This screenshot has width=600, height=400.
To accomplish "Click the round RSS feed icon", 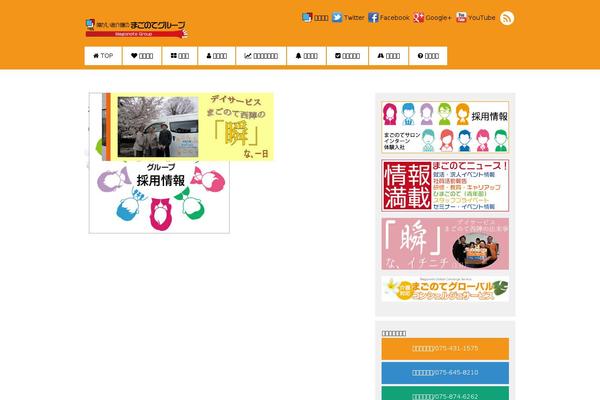I will [x=507, y=18].
